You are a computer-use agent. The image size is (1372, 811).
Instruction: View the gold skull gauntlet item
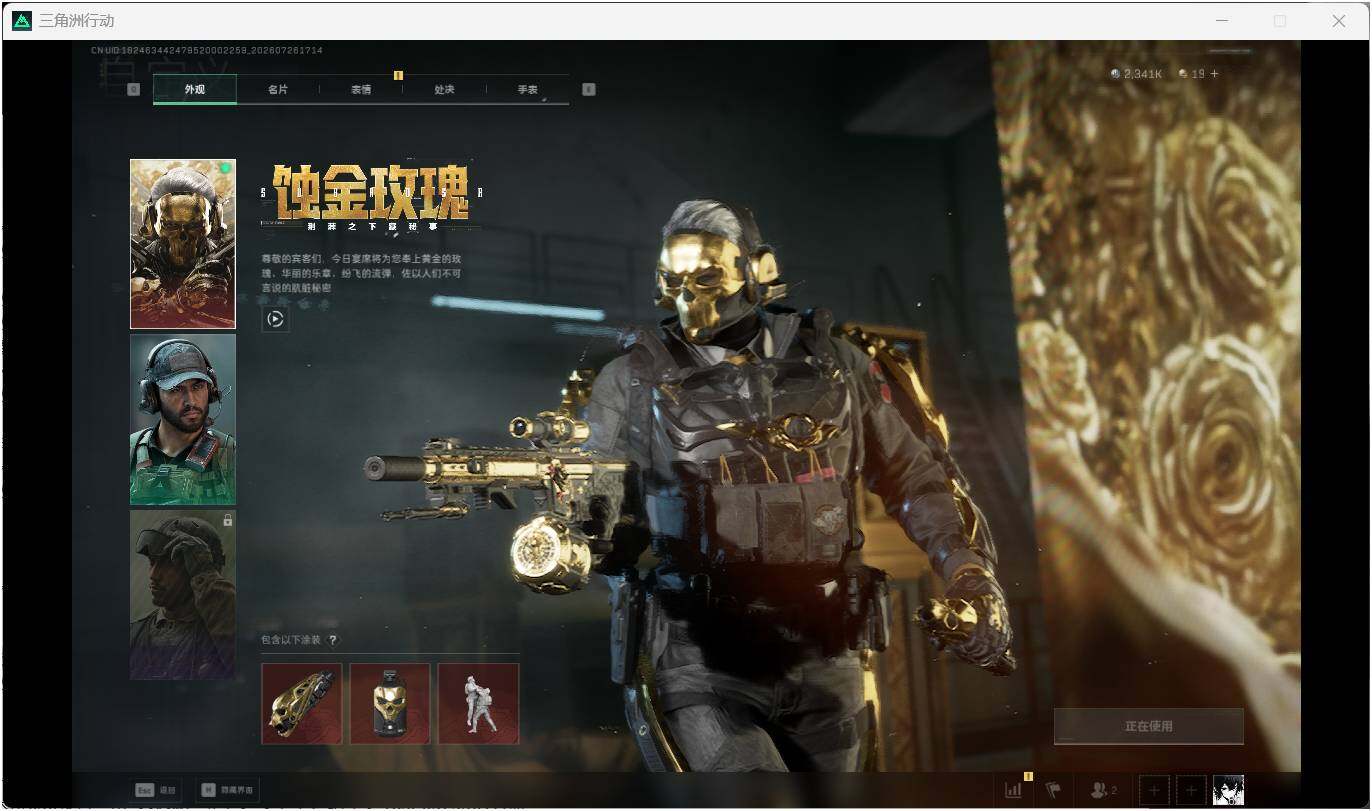click(302, 704)
